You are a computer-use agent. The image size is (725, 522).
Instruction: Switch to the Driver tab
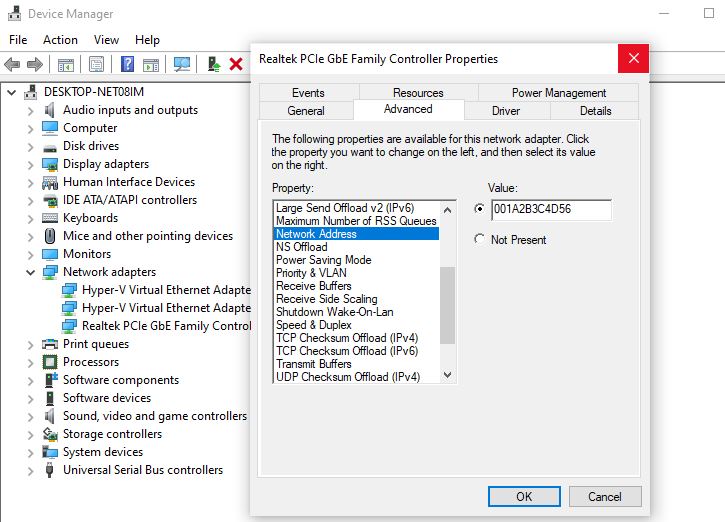click(506, 111)
